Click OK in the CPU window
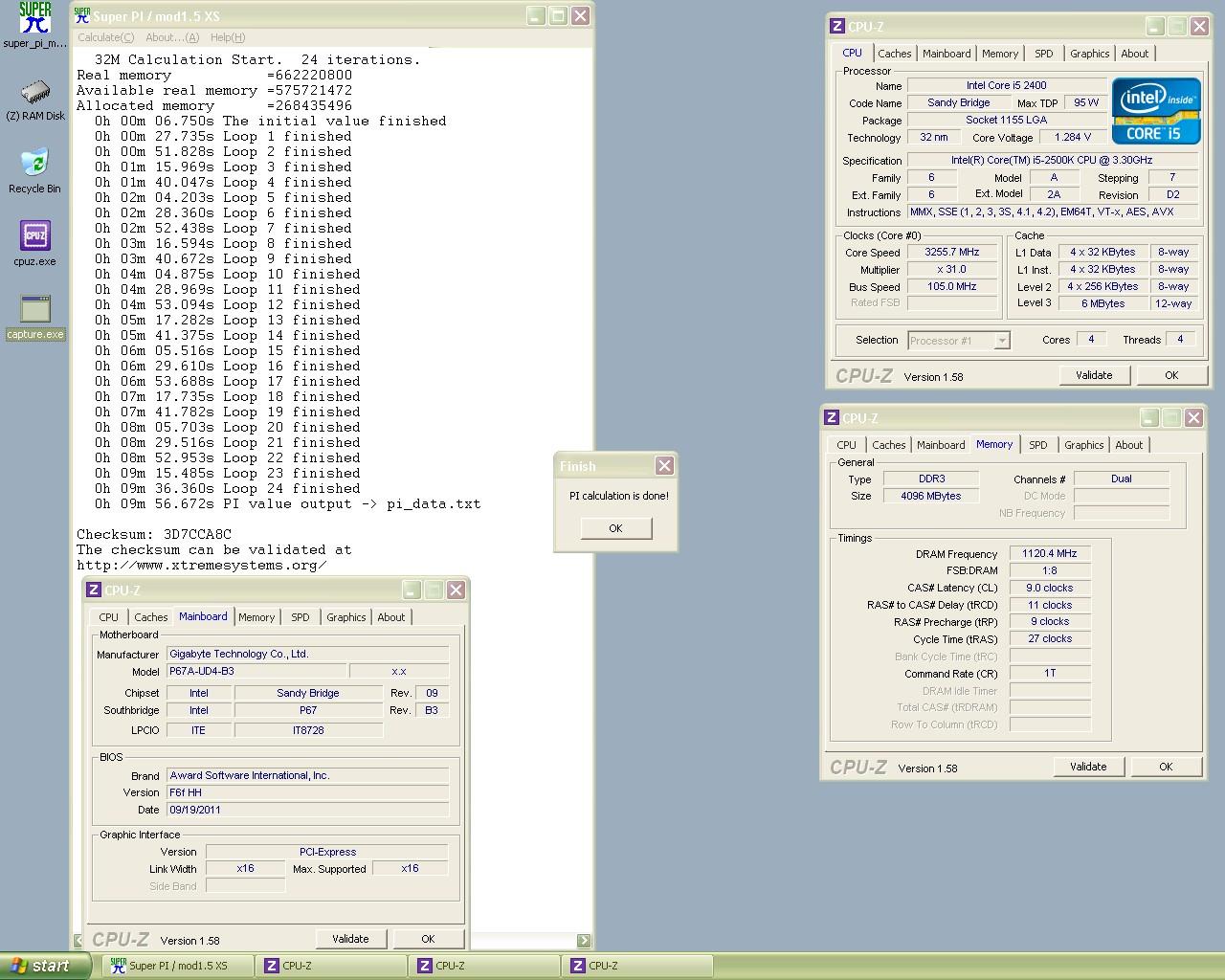Image resolution: width=1225 pixels, height=980 pixels. (1171, 375)
